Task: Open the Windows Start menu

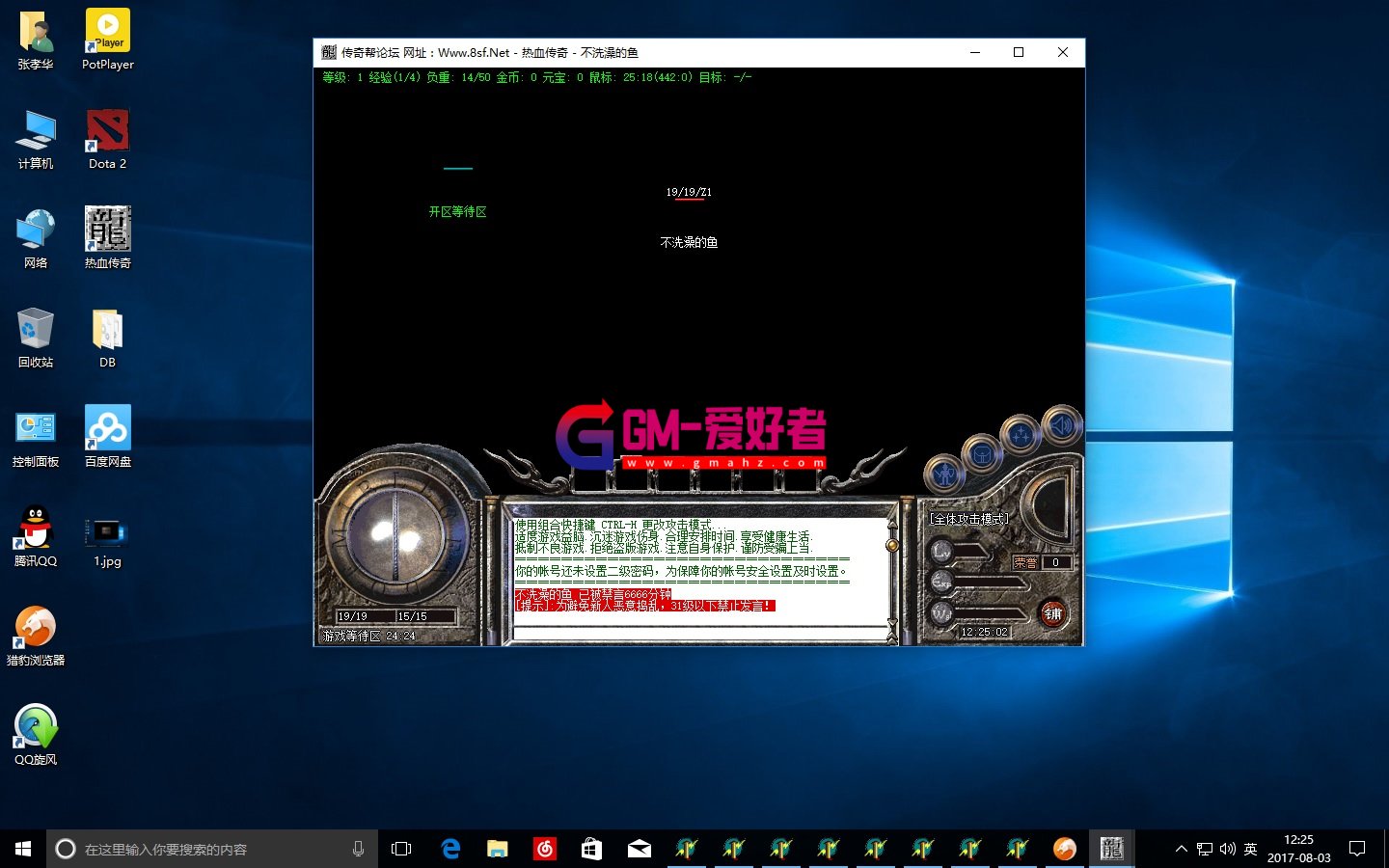Action: click(23, 849)
